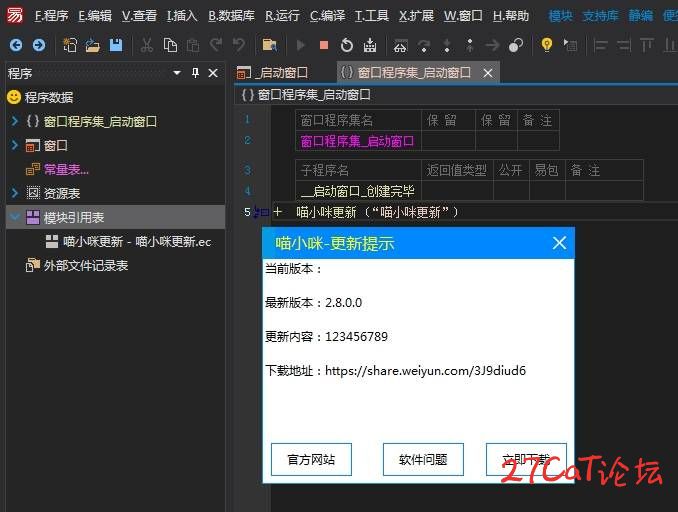Cut using the scissors icon
The image size is (678, 512).
point(147,45)
